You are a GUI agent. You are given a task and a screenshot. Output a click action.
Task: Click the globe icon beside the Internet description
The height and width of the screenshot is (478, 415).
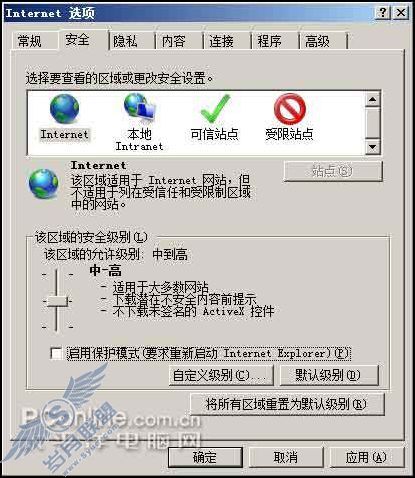point(43,184)
